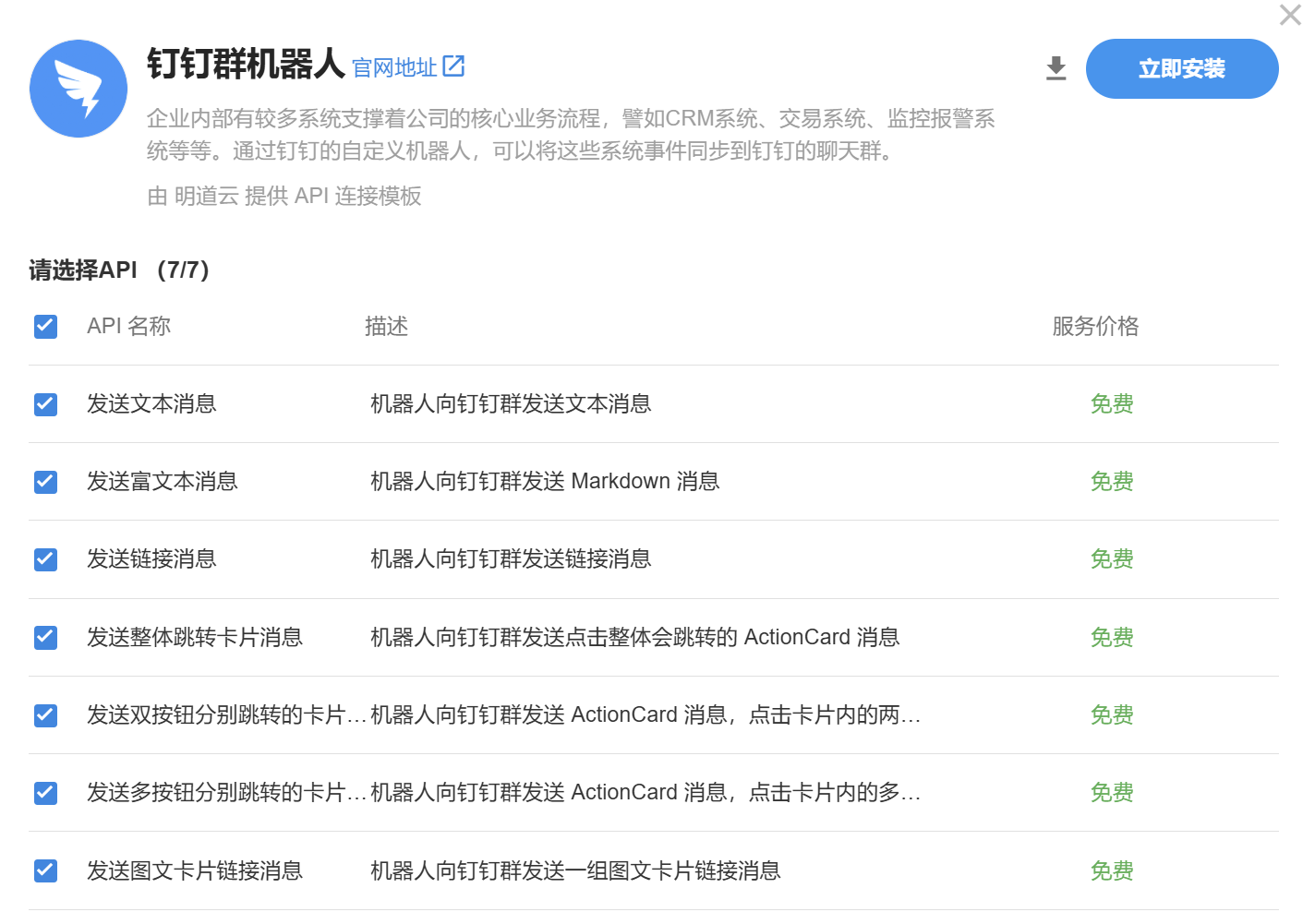
Task: Uncheck the 发送链接消息 checkbox
Action: 45,559
